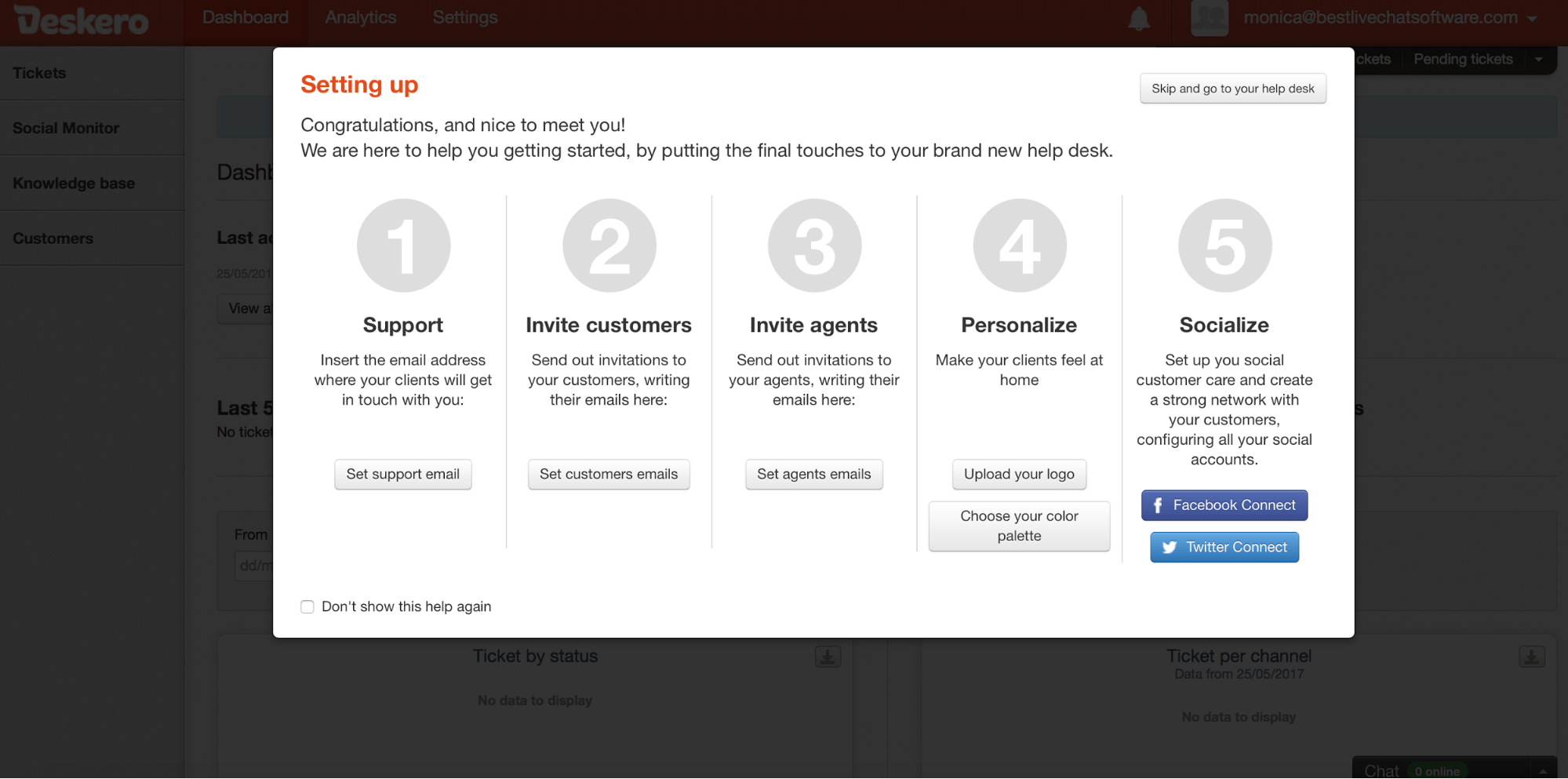Click Choose your color palette button
Screen dimensions: 1568x779
pyautogui.click(x=1019, y=526)
